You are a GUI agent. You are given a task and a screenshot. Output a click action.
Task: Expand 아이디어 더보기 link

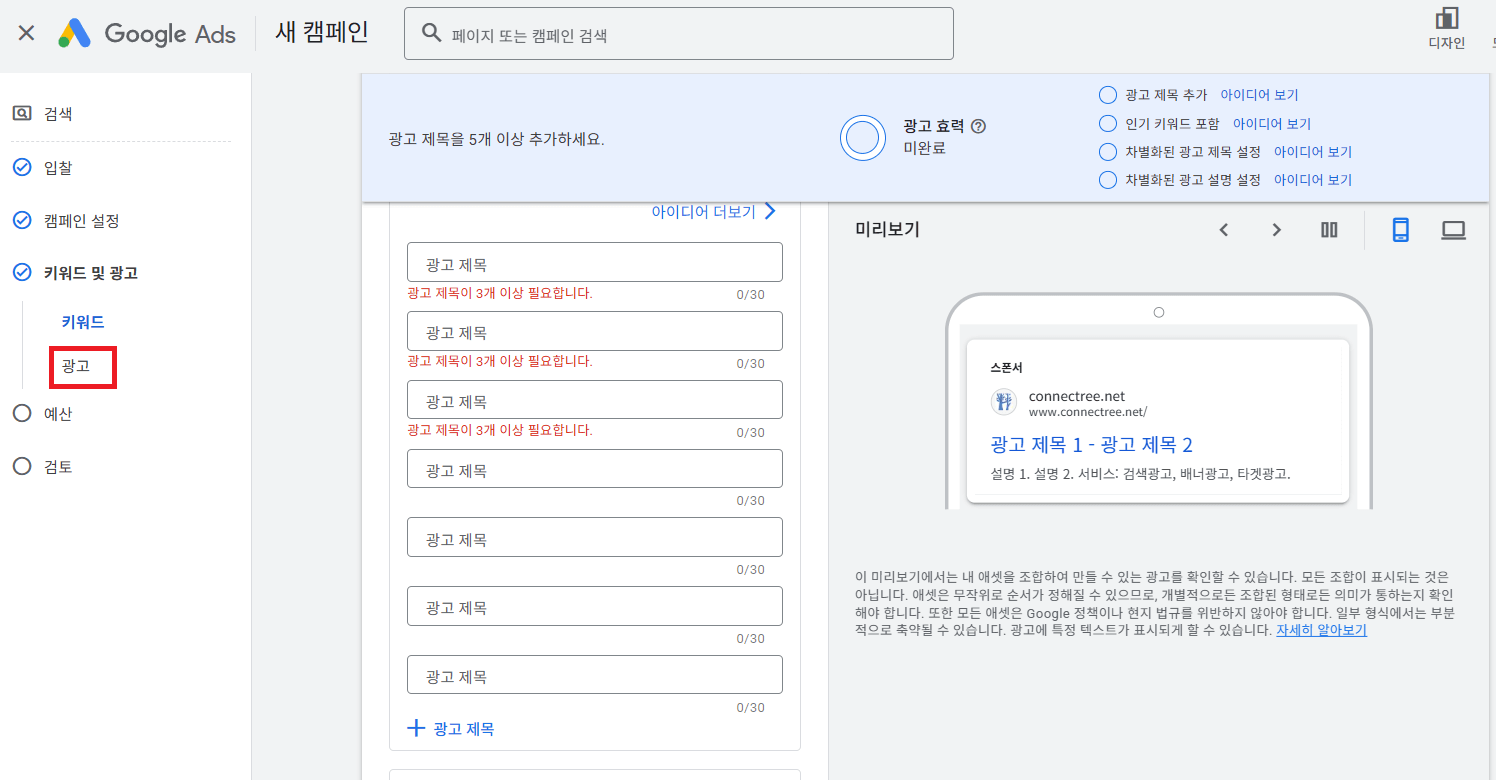pyautogui.click(x=703, y=212)
